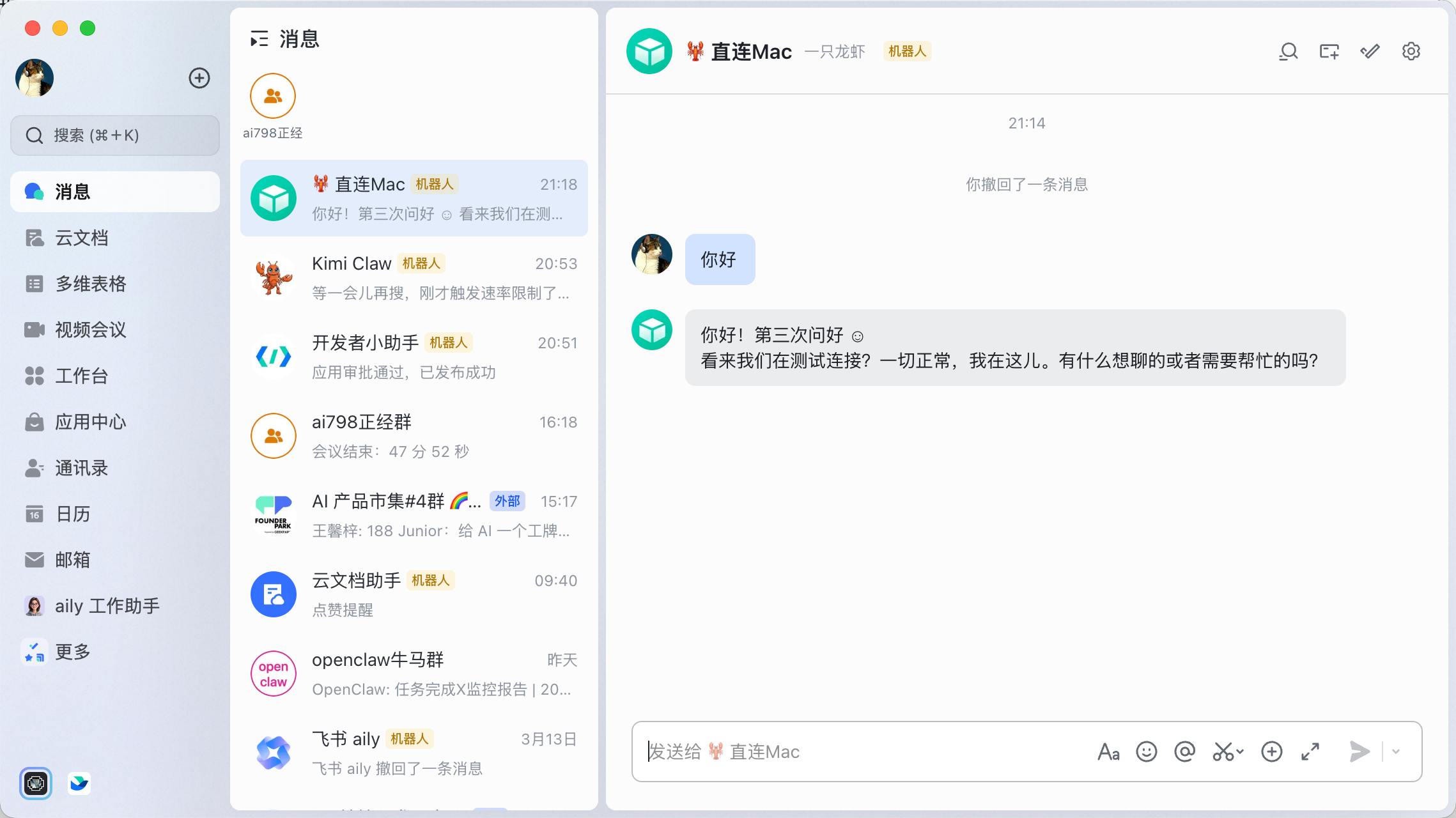Expand the send options arrow
The width and height of the screenshot is (1456, 818).
(x=1396, y=752)
